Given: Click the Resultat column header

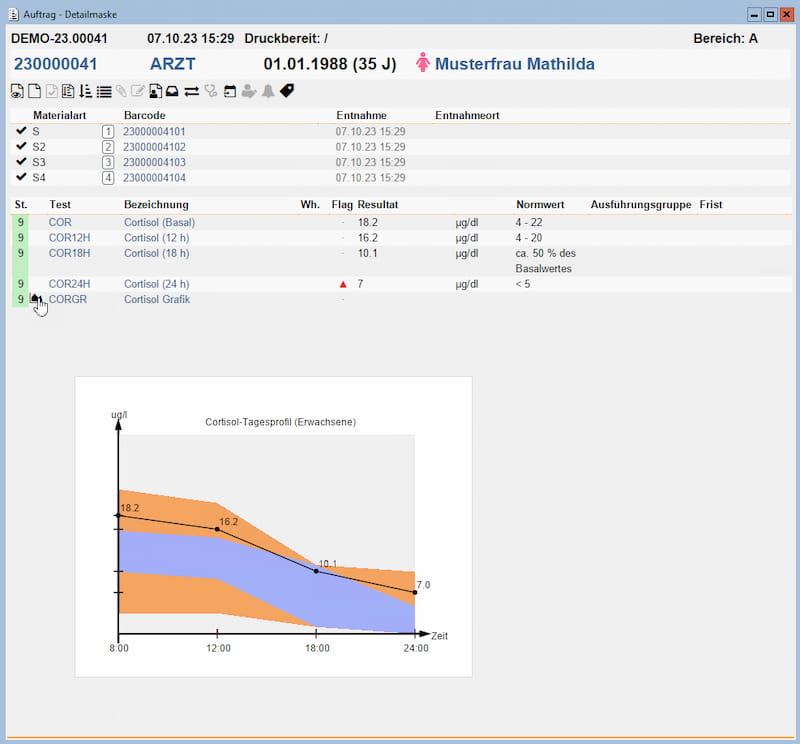Looking at the screenshot, I should pos(378,205).
